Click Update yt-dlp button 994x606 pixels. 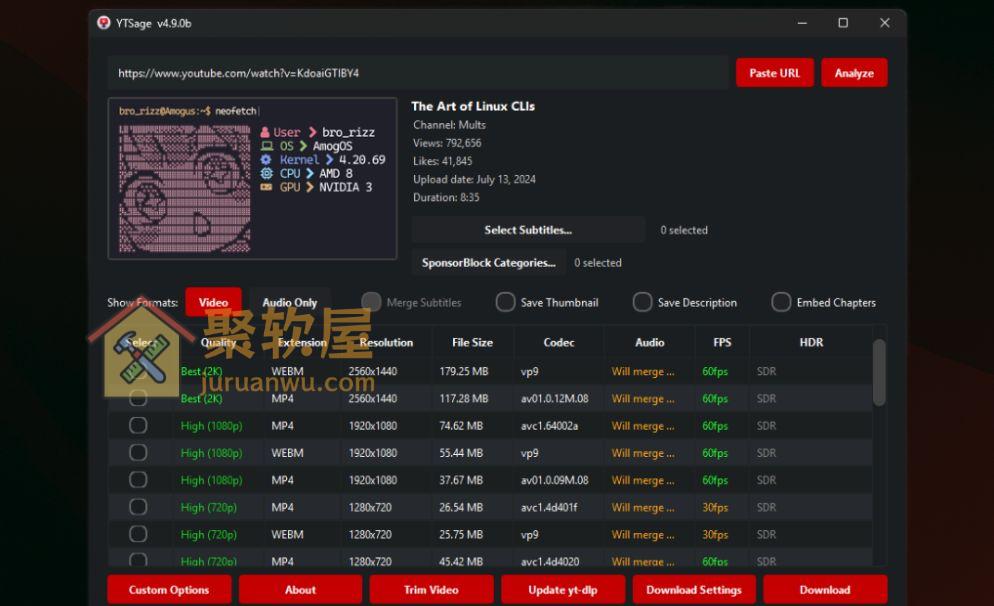click(x=563, y=590)
